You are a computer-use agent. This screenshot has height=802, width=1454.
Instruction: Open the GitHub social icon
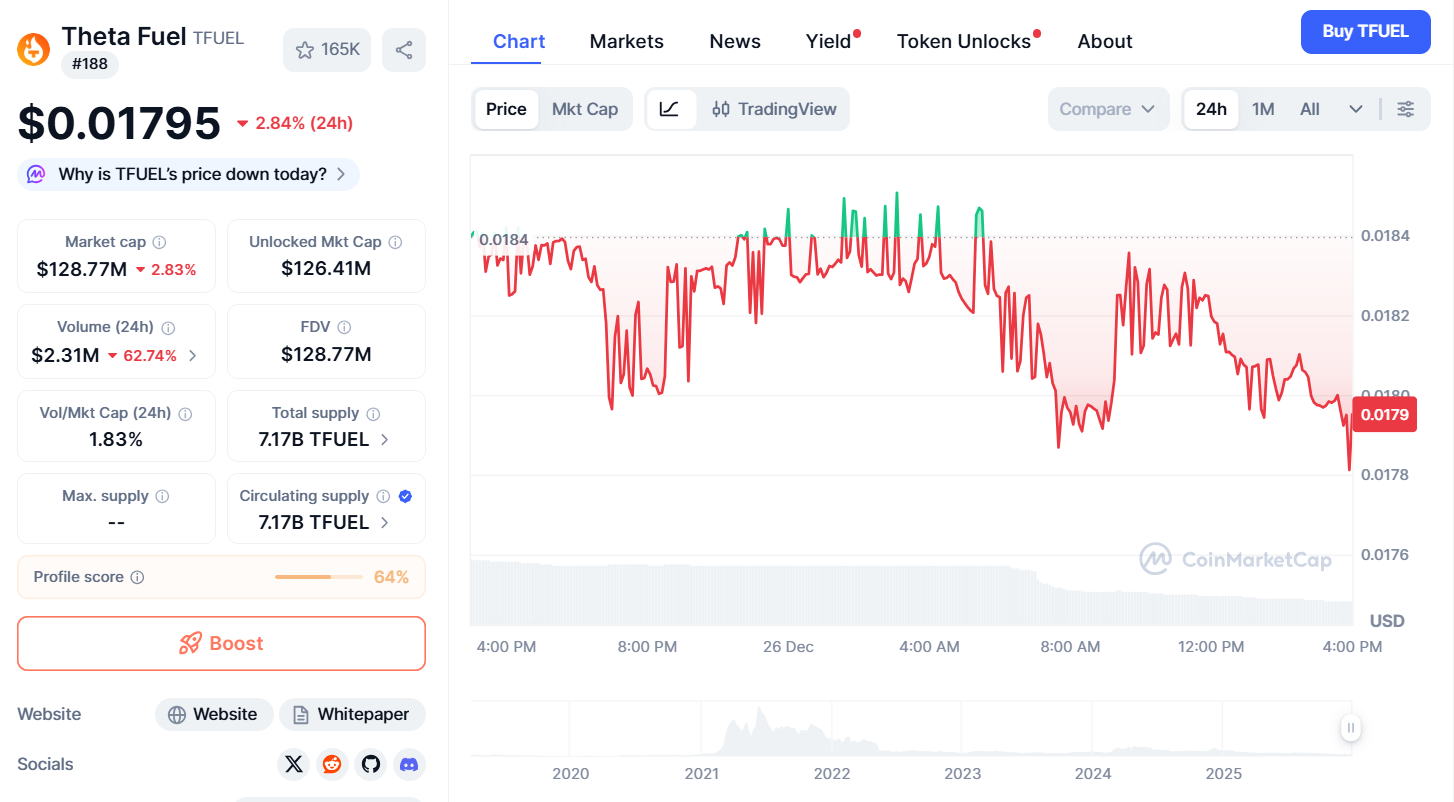tap(371, 764)
